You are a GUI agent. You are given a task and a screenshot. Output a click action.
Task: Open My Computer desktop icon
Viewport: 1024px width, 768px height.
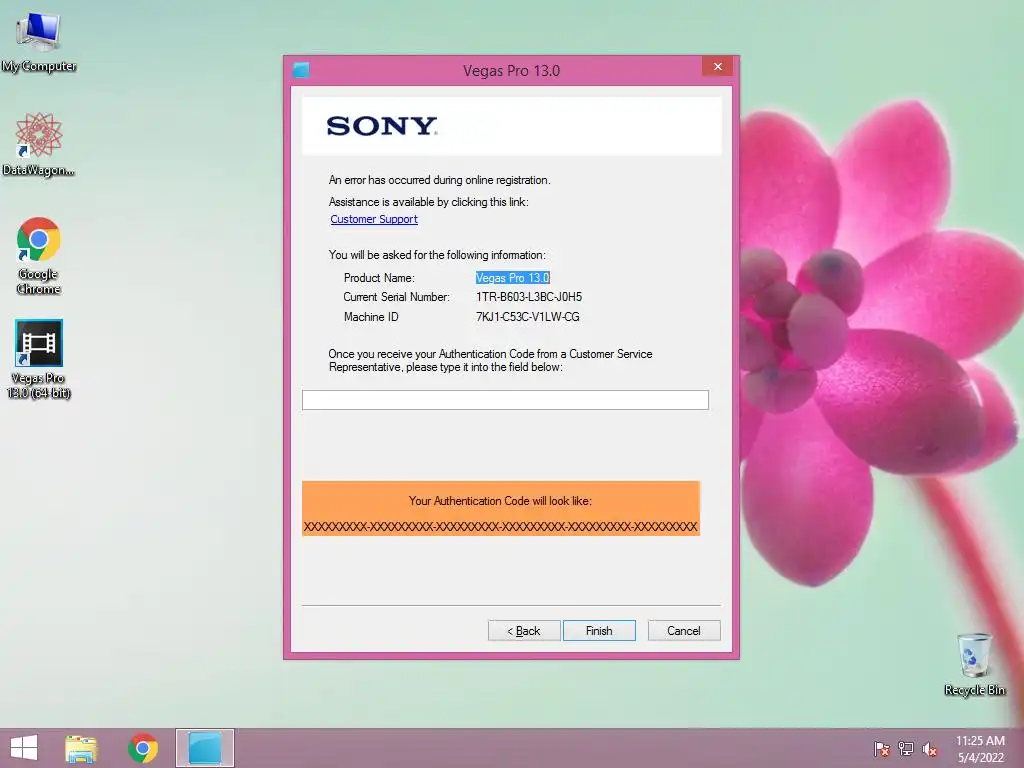(39, 42)
